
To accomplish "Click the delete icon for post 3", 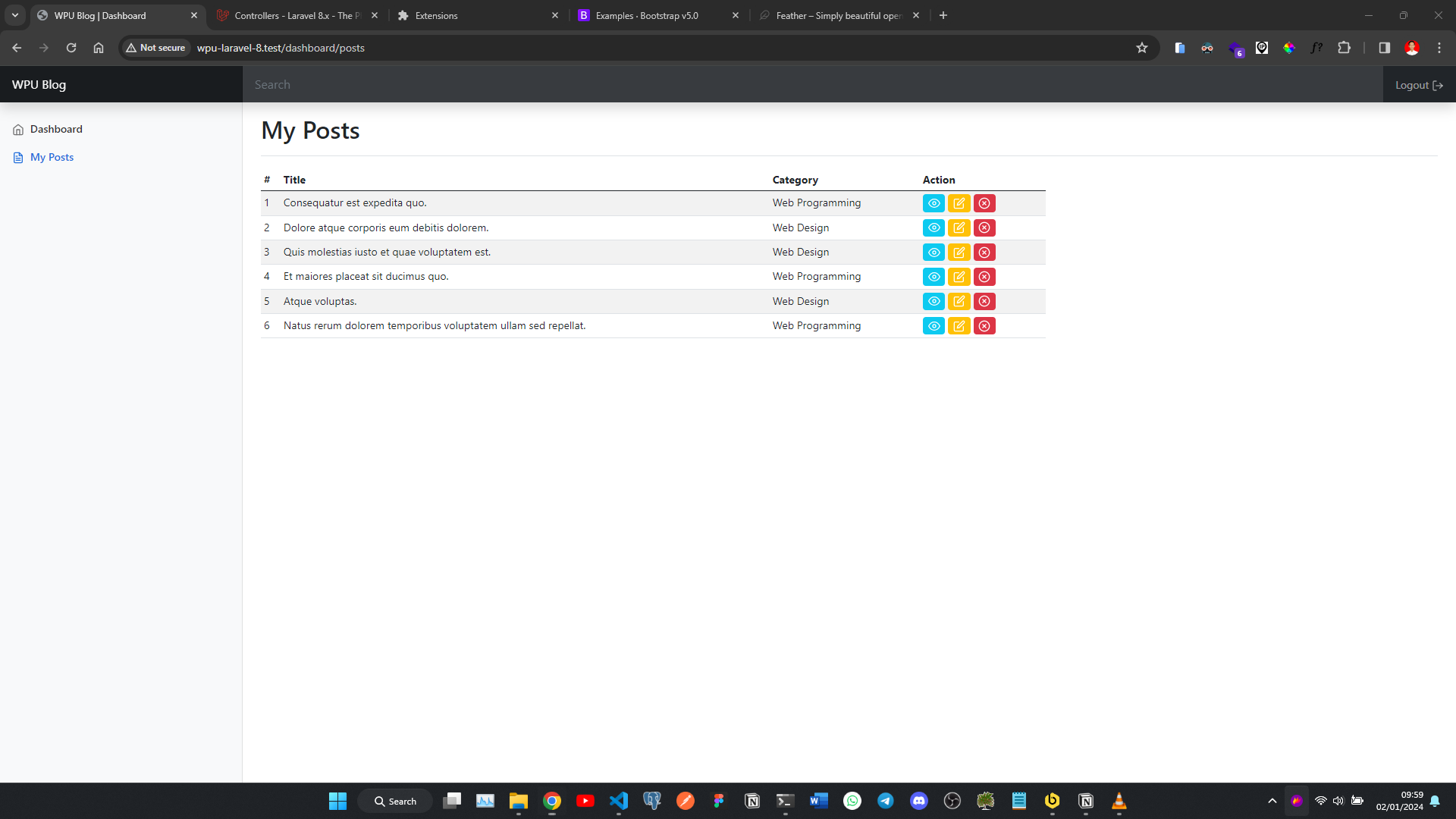I will [x=984, y=252].
